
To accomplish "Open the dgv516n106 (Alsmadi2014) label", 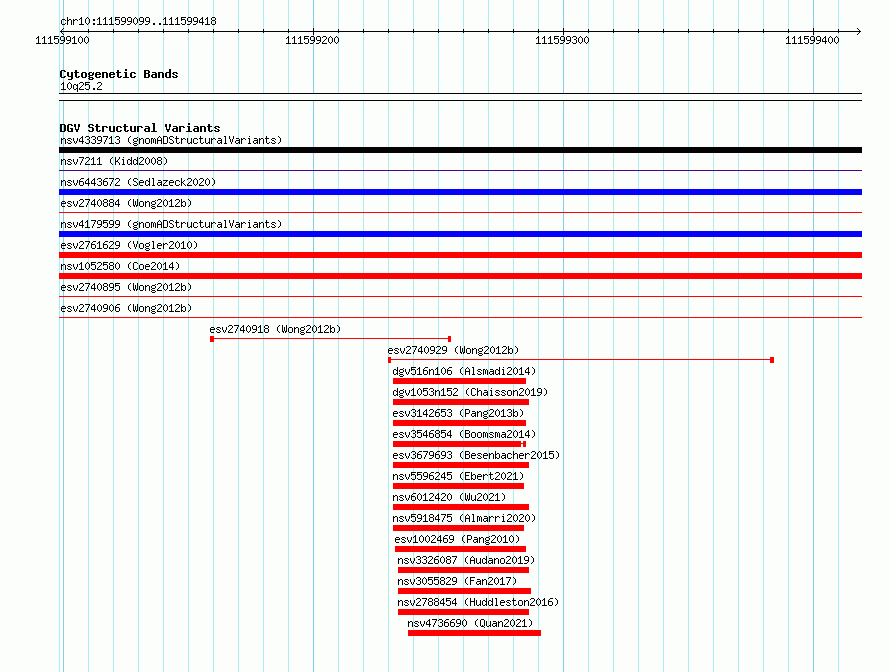I will point(464,371).
